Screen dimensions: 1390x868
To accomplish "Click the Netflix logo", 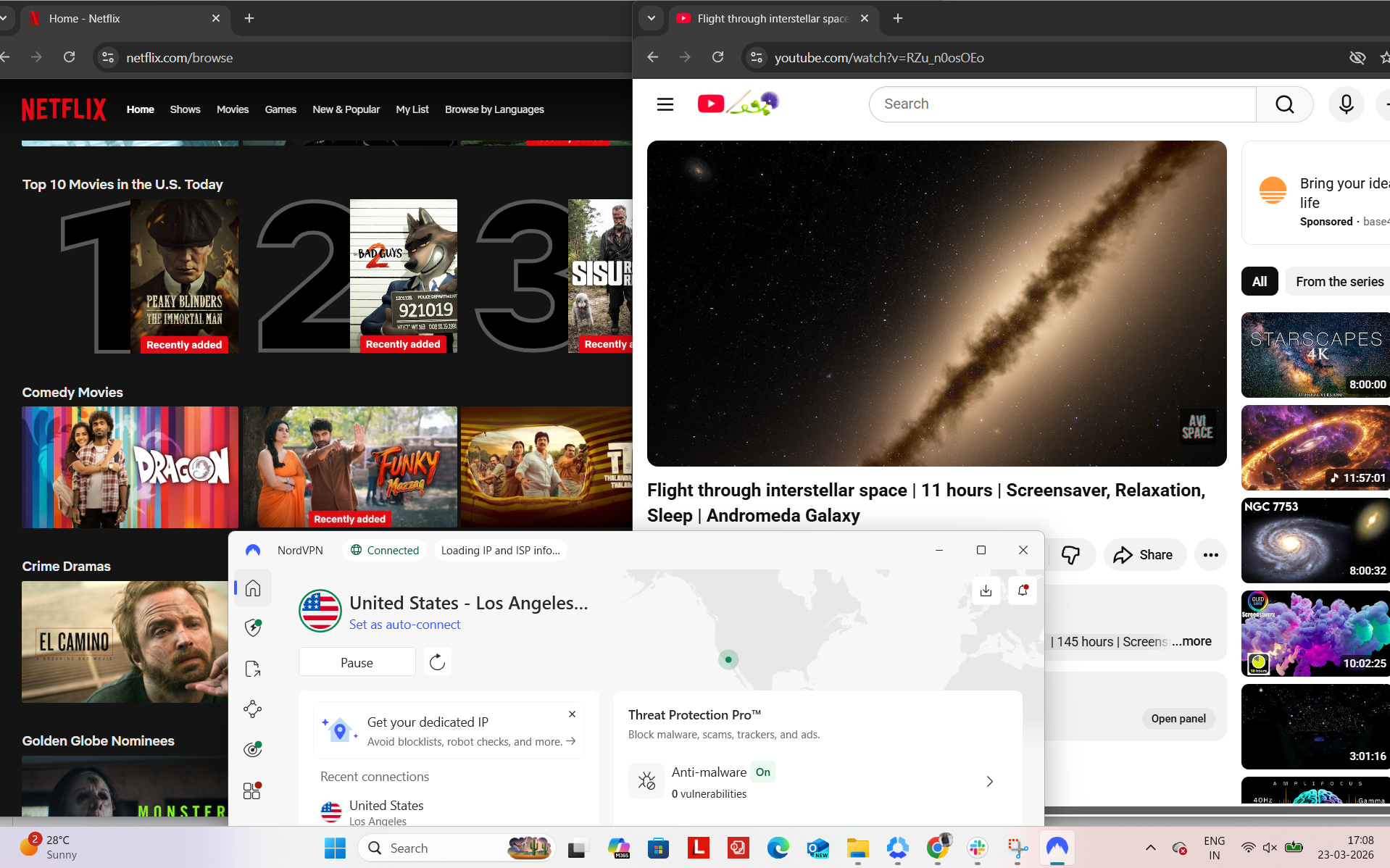I will point(64,109).
